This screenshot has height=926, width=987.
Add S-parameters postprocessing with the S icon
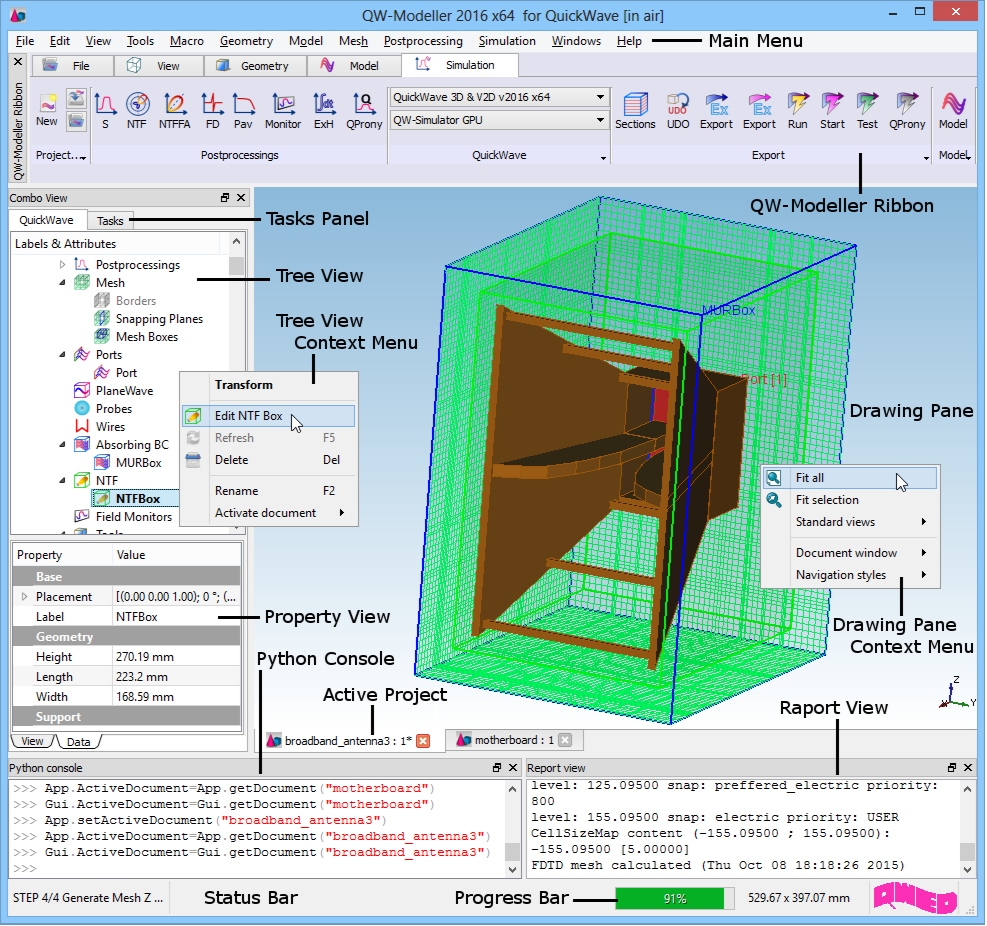105,110
